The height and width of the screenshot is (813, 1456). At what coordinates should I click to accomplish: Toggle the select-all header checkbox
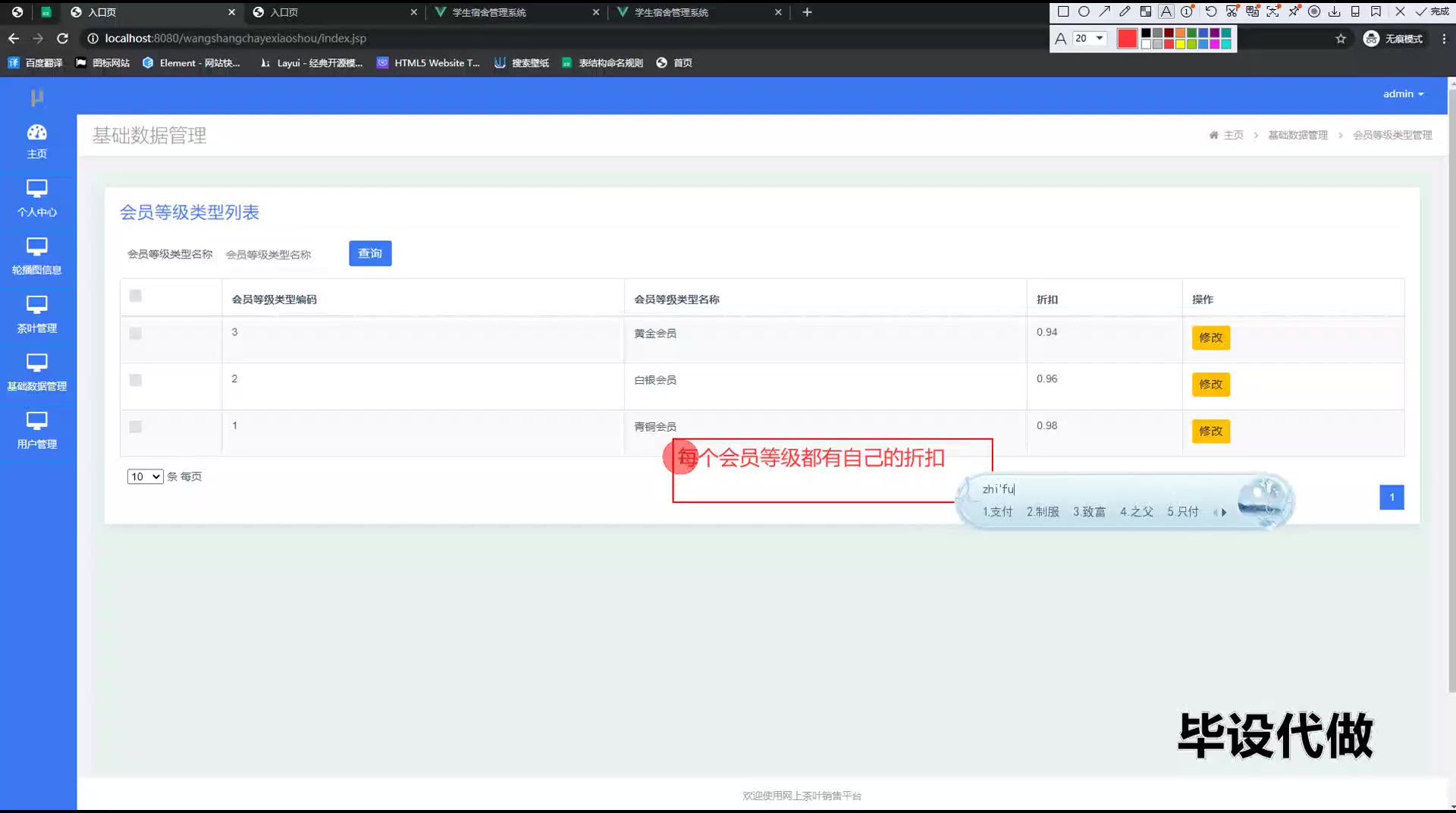point(136,296)
